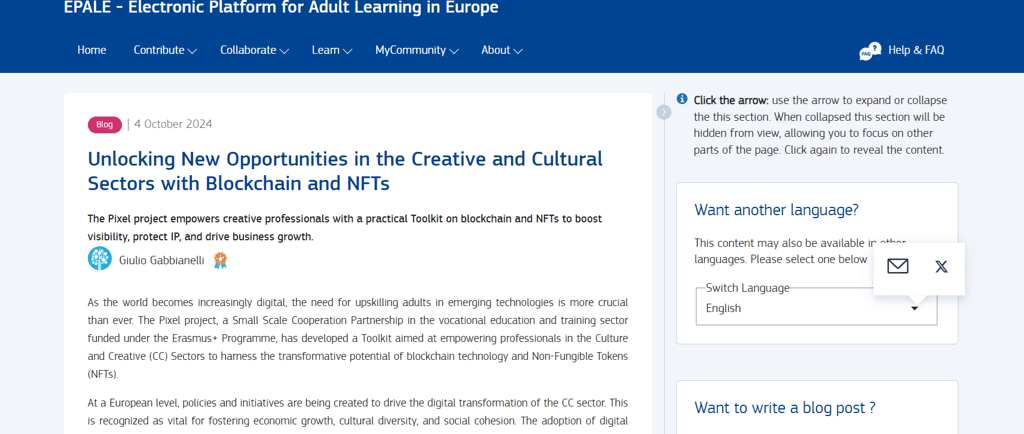This screenshot has width=1024, height=434.
Task: Open the article title about Blockchain and NFTs
Action: (x=345, y=171)
